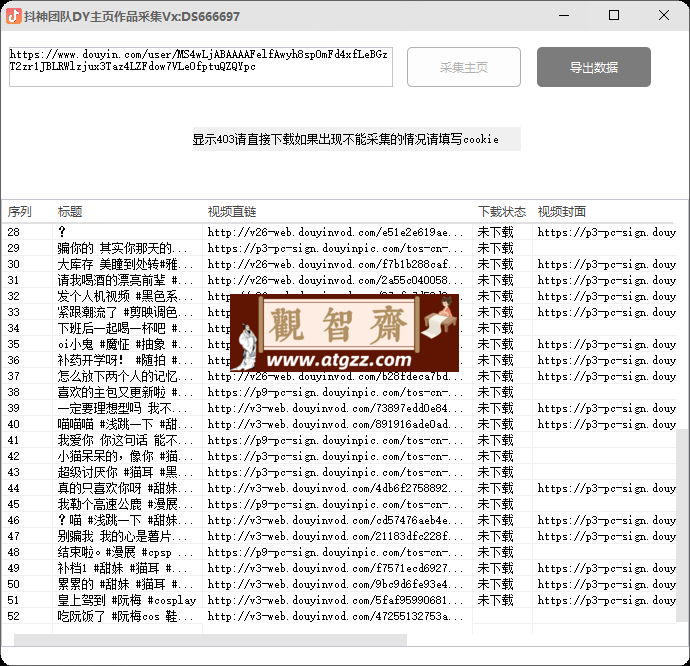Click video link ending cd57476aeb4e

[335, 520]
